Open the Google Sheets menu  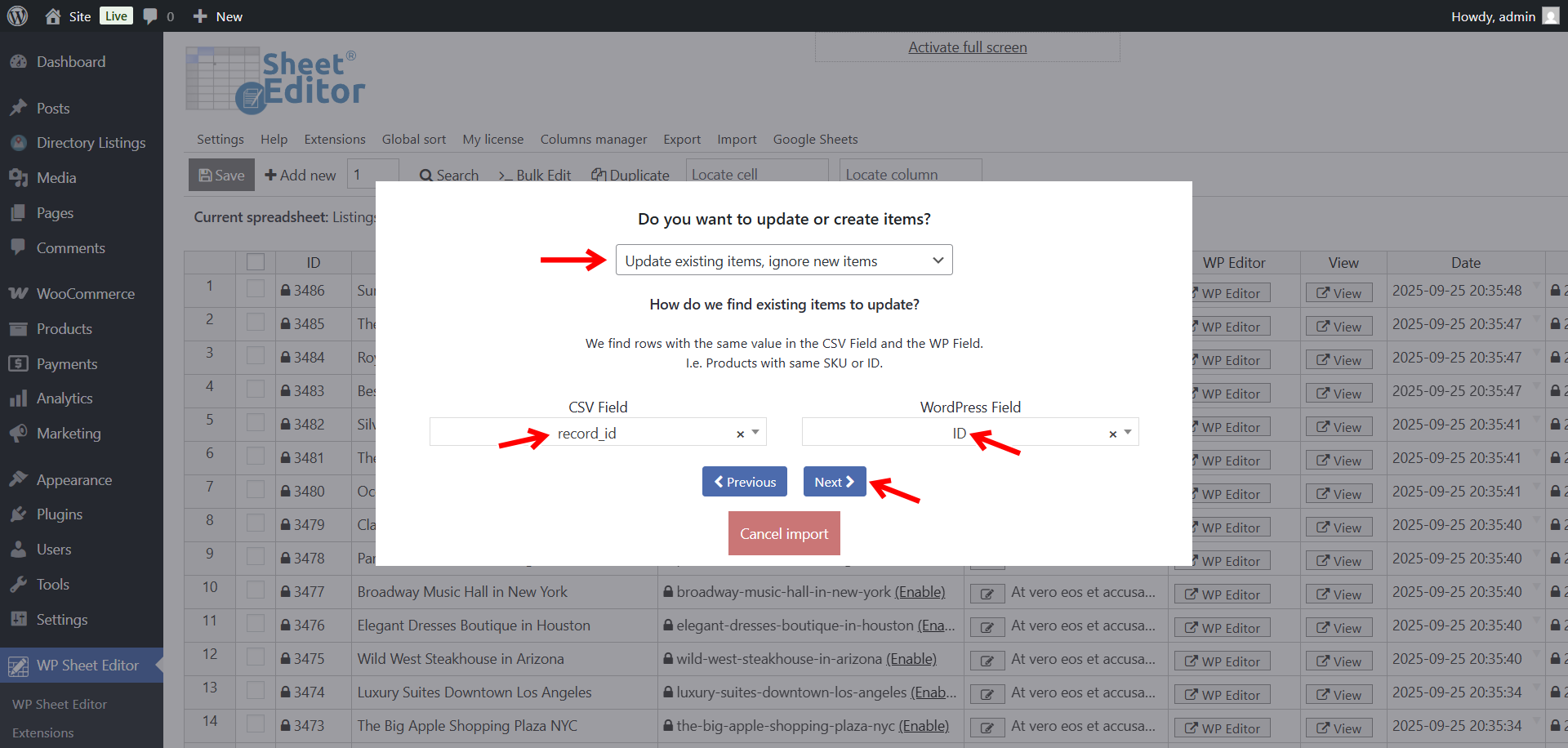pos(815,140)
